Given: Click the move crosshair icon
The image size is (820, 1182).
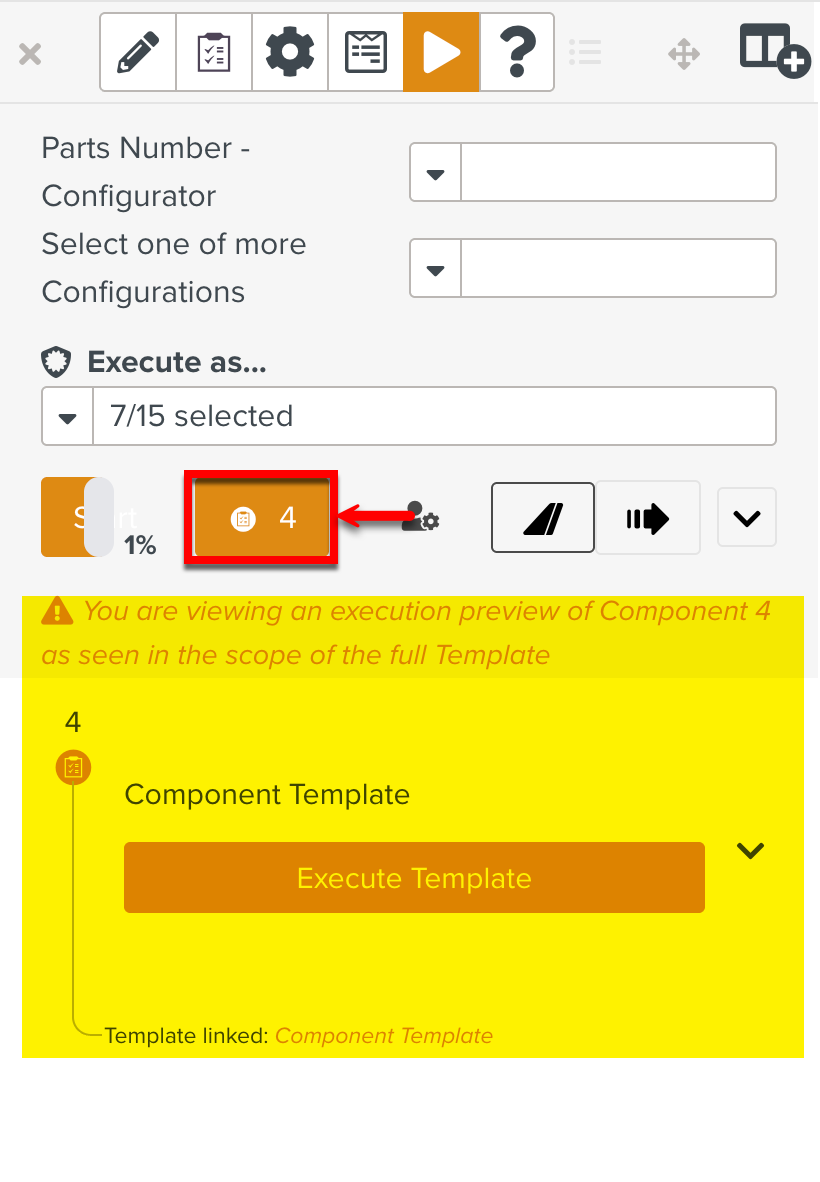Looking at the screenshot, I should (684, 54).
